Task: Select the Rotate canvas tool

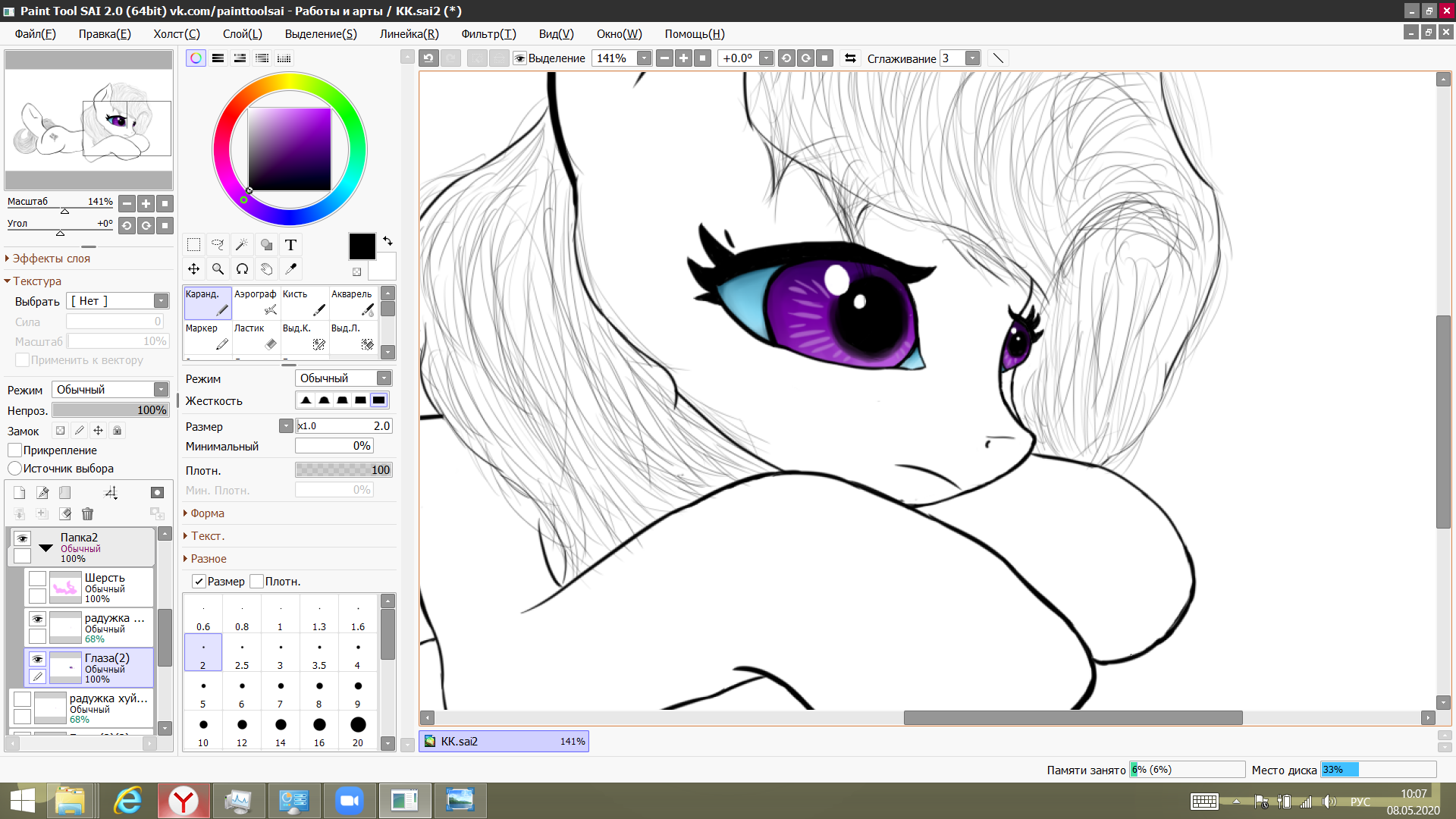Action: (243, 269)
